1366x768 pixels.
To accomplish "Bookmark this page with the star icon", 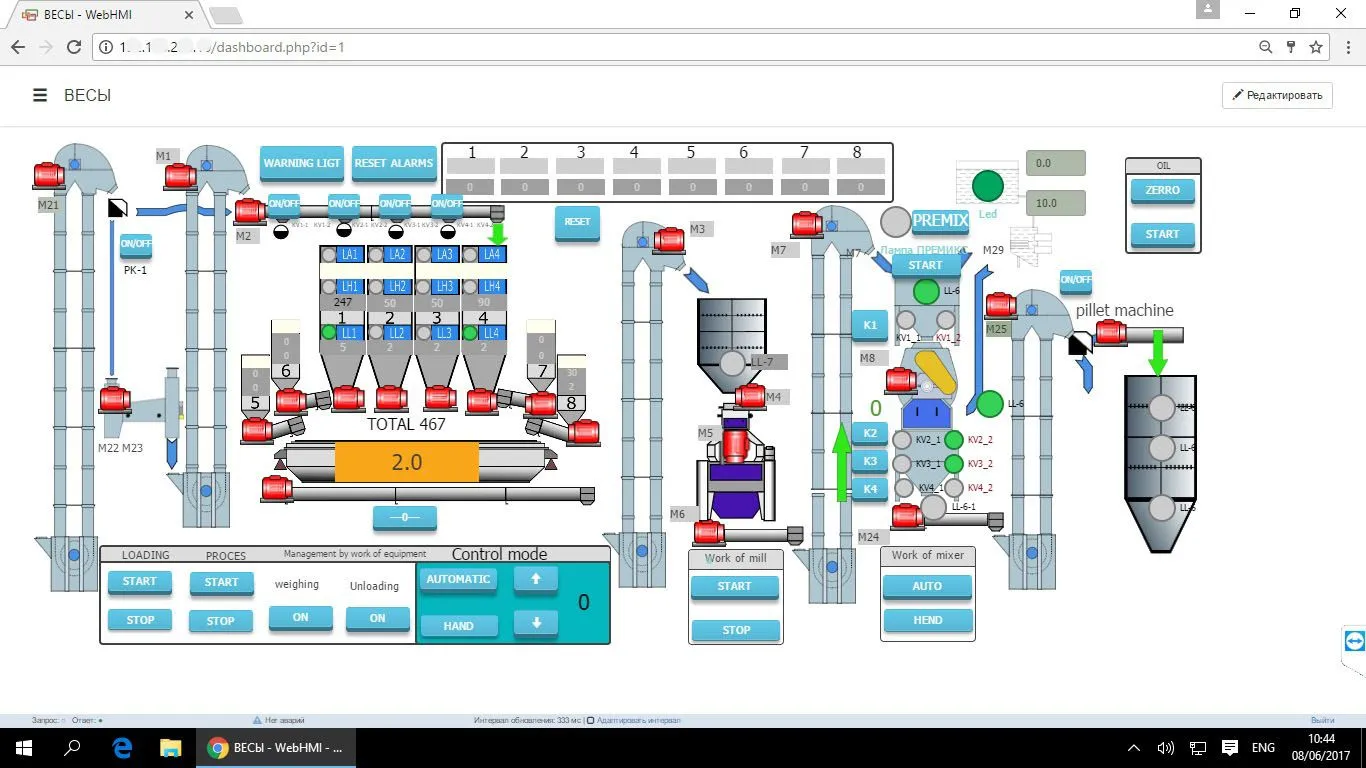I will coord(1316,47).
